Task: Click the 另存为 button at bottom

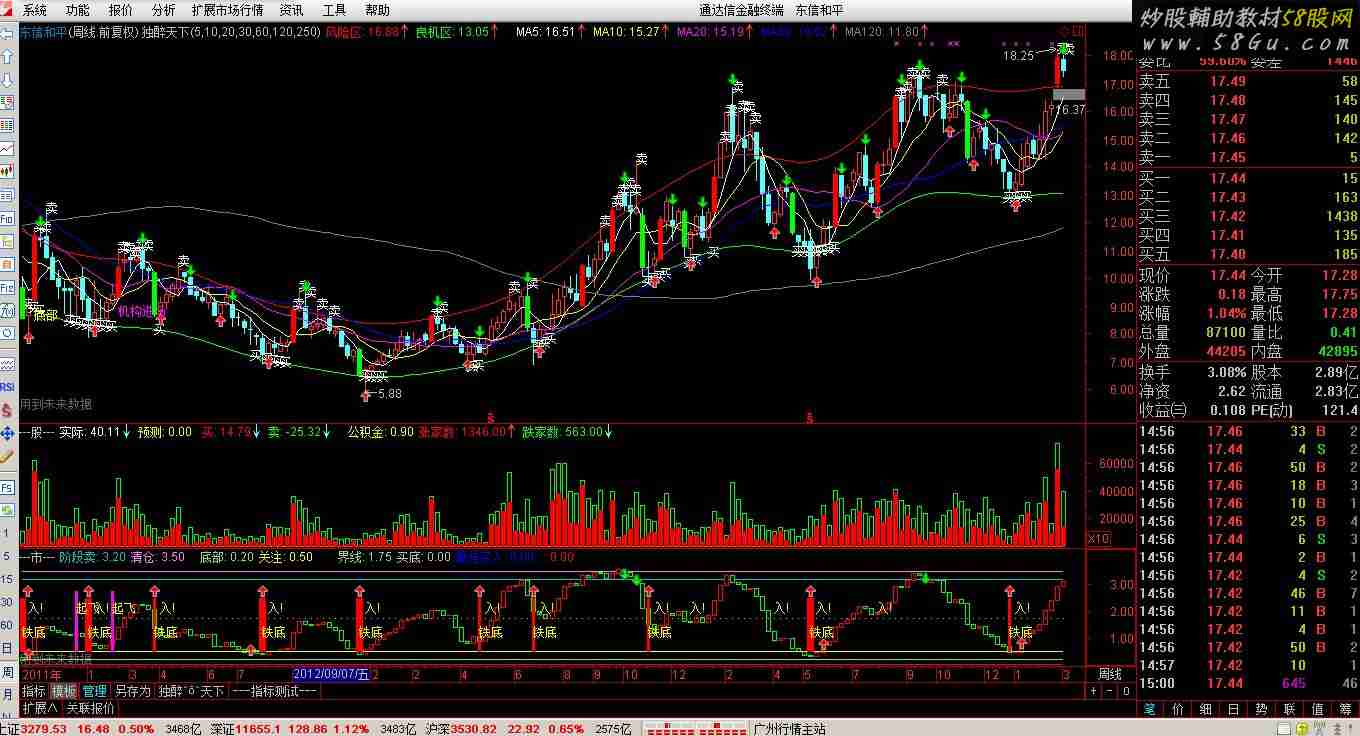Action: tap(132, 691)
